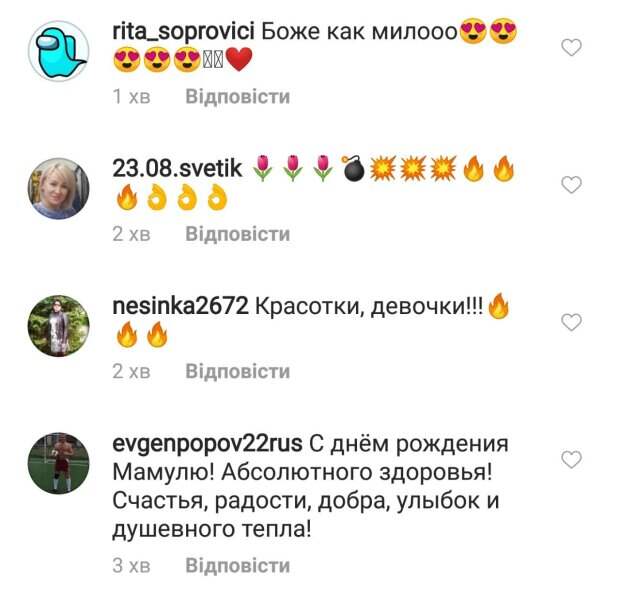Open 23.08.svetik's profile picture
Screen dimensions: 620x613
pos(59,188)
